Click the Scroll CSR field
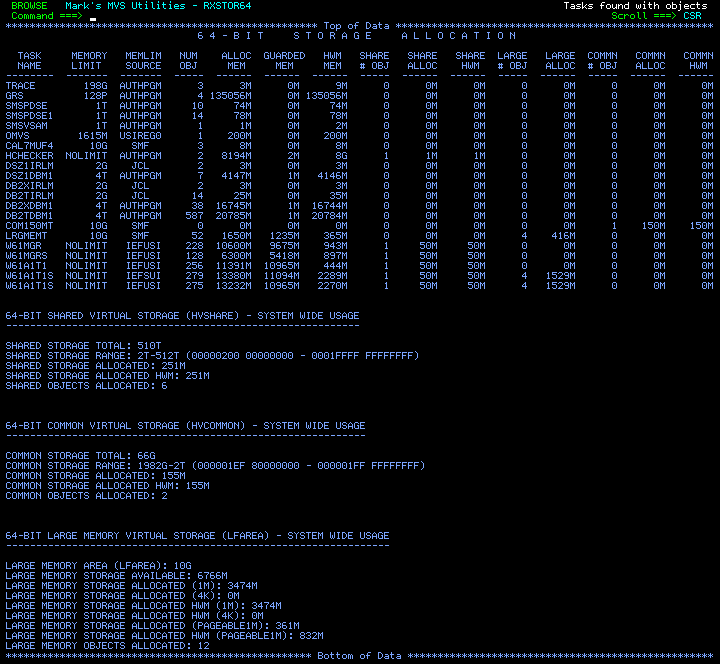Image resolution: width=720 pixels, height=664 pixels. pyautogui.click(x=692, y=16)
